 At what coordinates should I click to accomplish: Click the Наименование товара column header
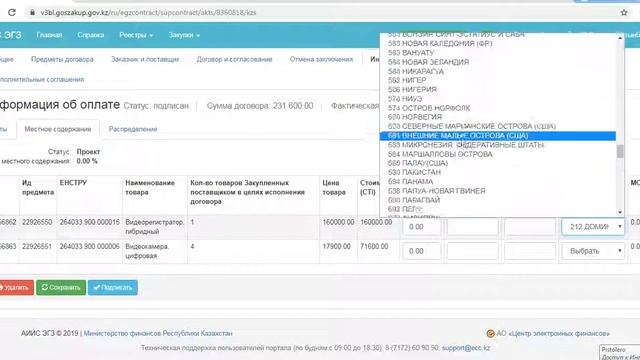coord(150,187)
